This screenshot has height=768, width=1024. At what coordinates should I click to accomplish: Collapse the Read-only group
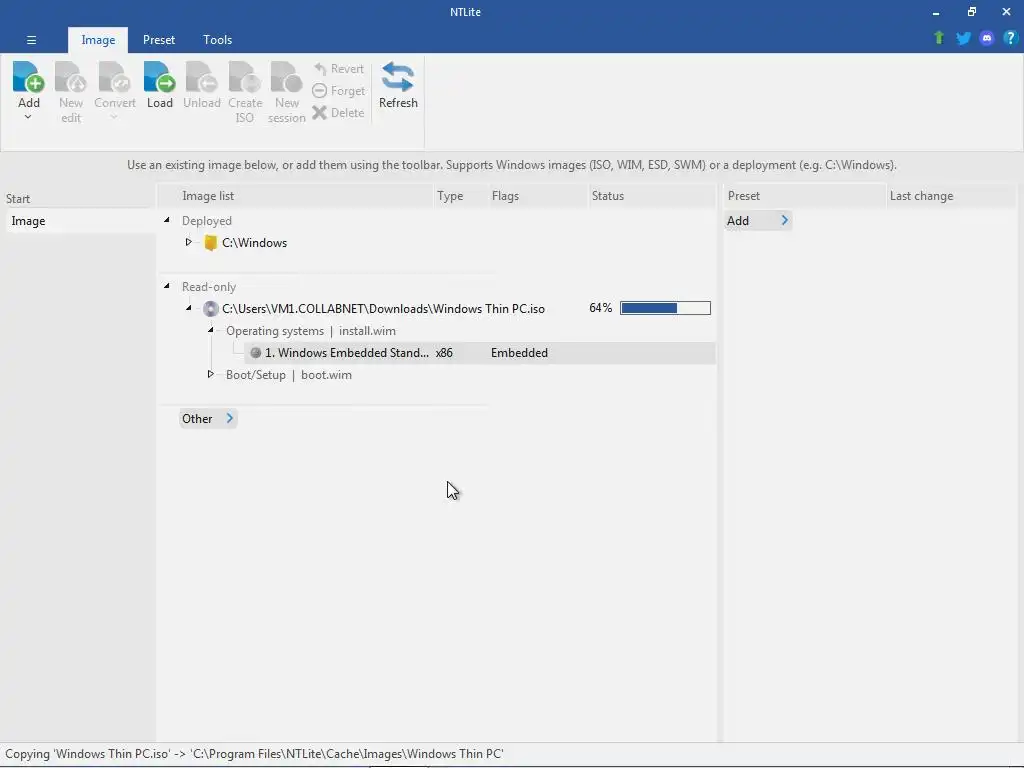click(167, 286)
